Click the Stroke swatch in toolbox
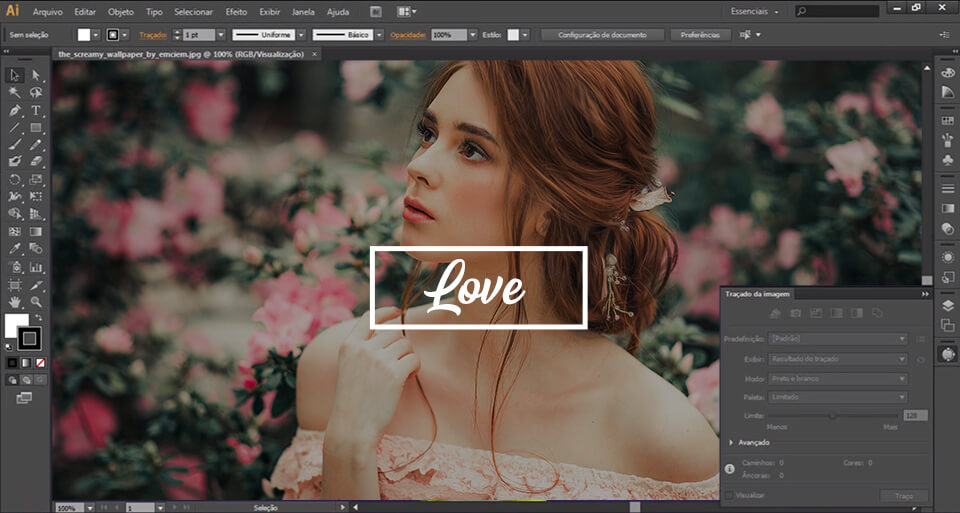 click(x=29, y=338)
